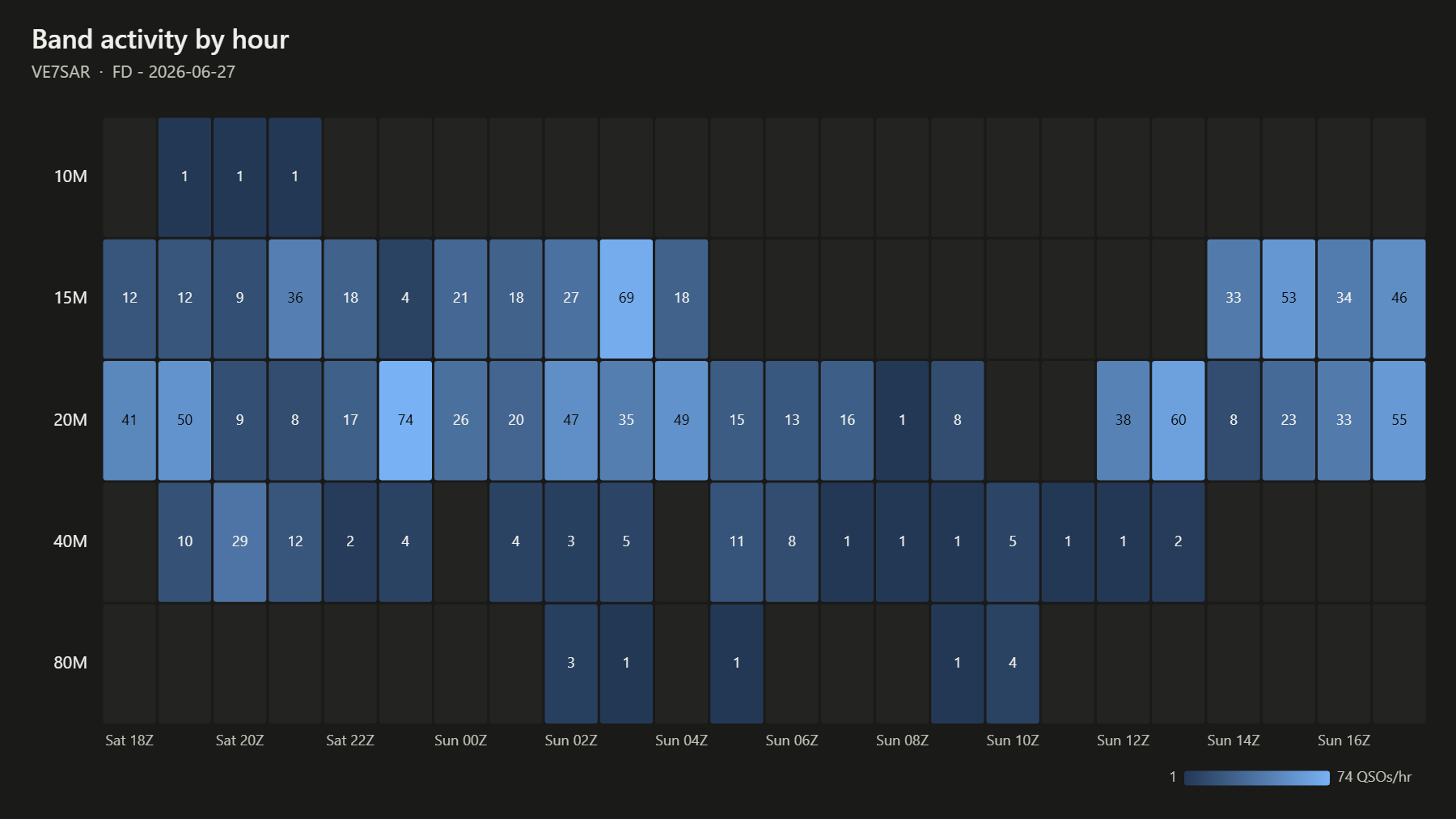This screenshot has height=819, width=1456.
Task: Select the 11 cell in 40M row
Action: tap(736, 541)
